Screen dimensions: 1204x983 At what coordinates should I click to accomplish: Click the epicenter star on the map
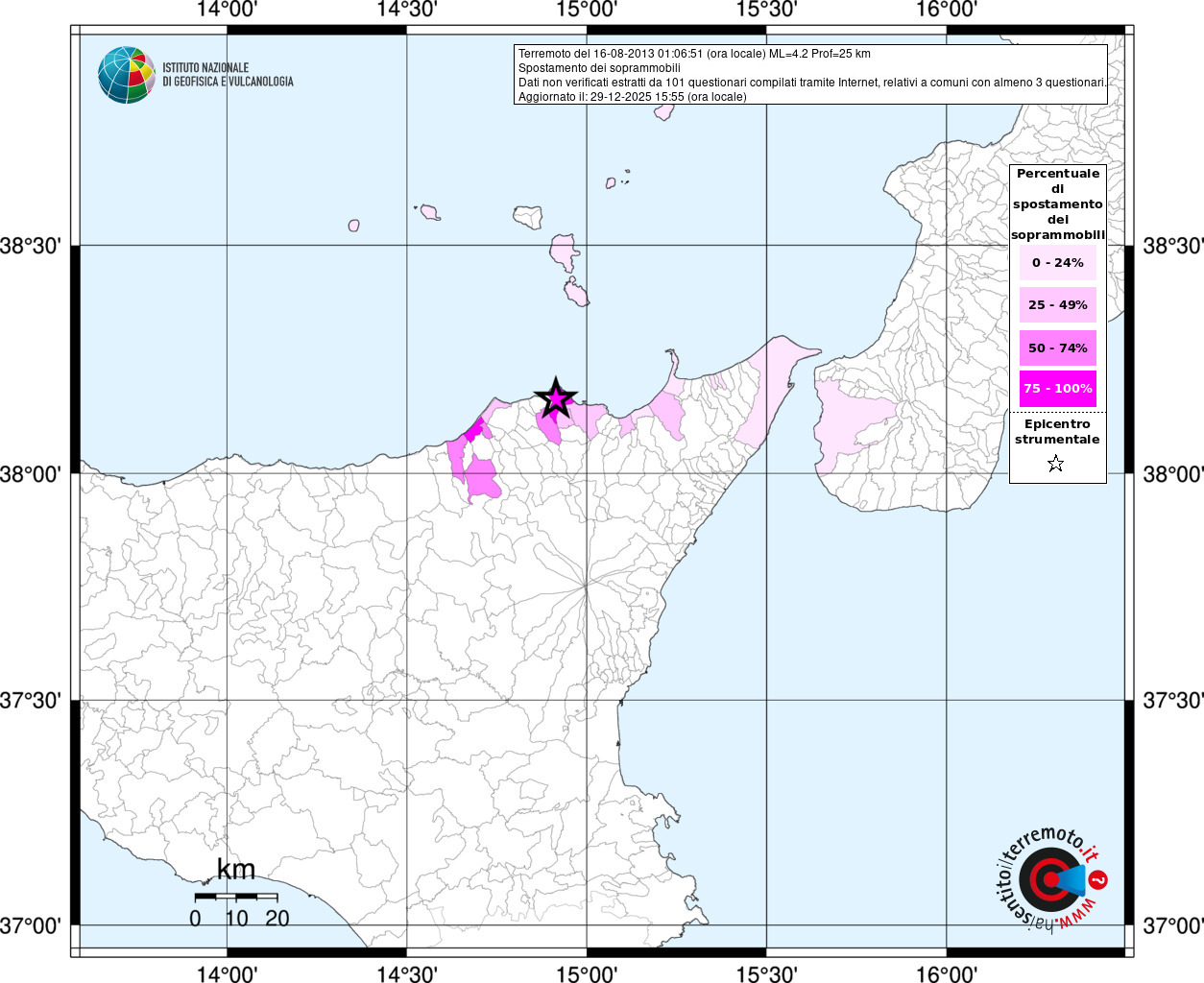coord(555,398)
